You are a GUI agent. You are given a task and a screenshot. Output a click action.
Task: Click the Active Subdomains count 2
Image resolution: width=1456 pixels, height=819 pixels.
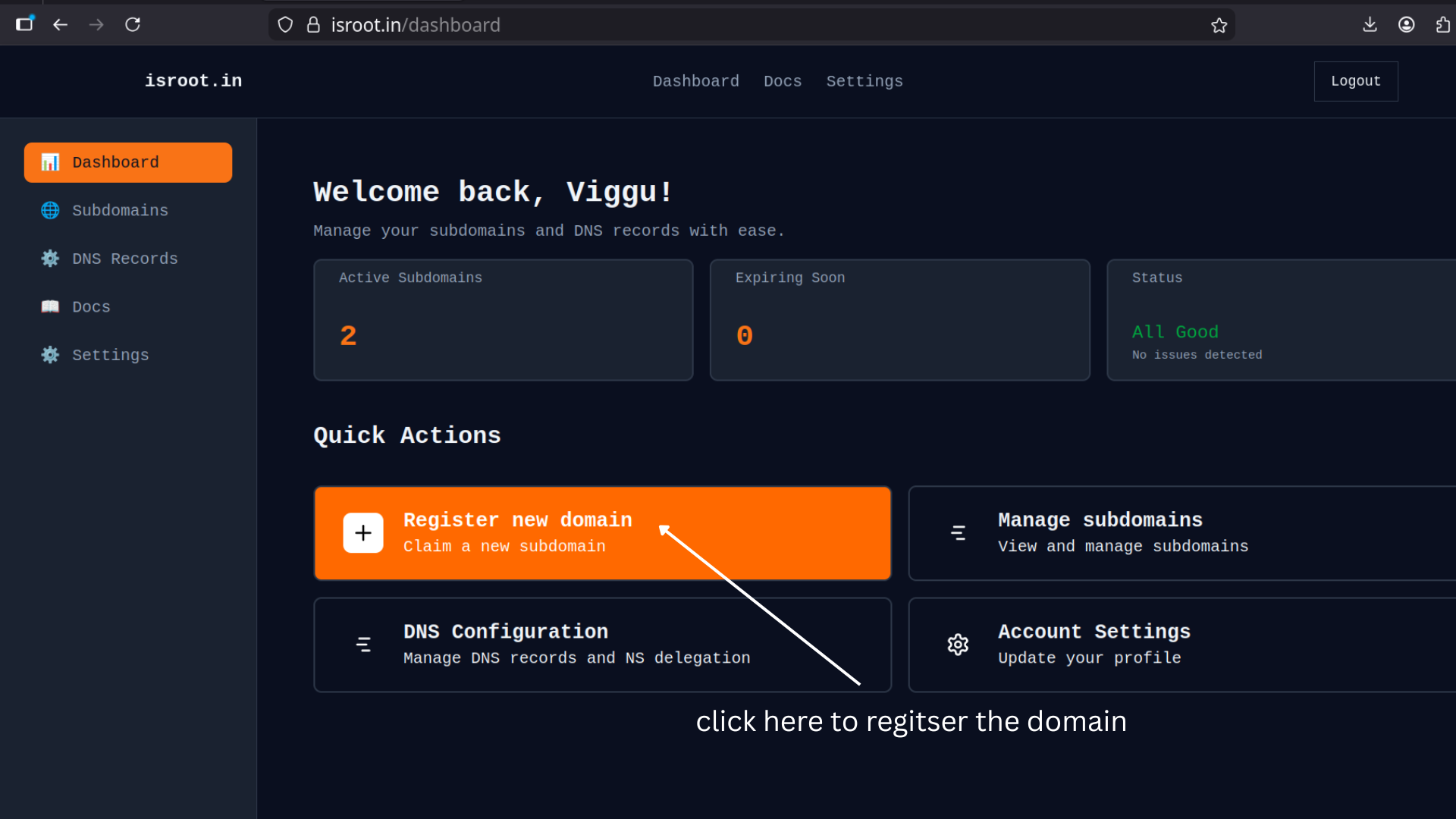pos(348,336)
